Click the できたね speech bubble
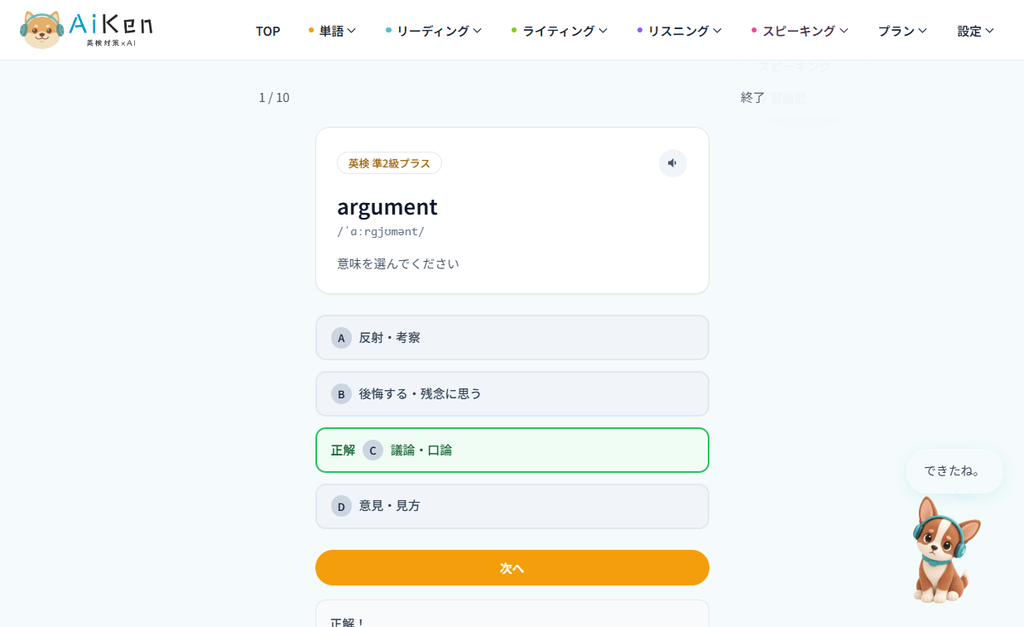 tap(954, 471)
